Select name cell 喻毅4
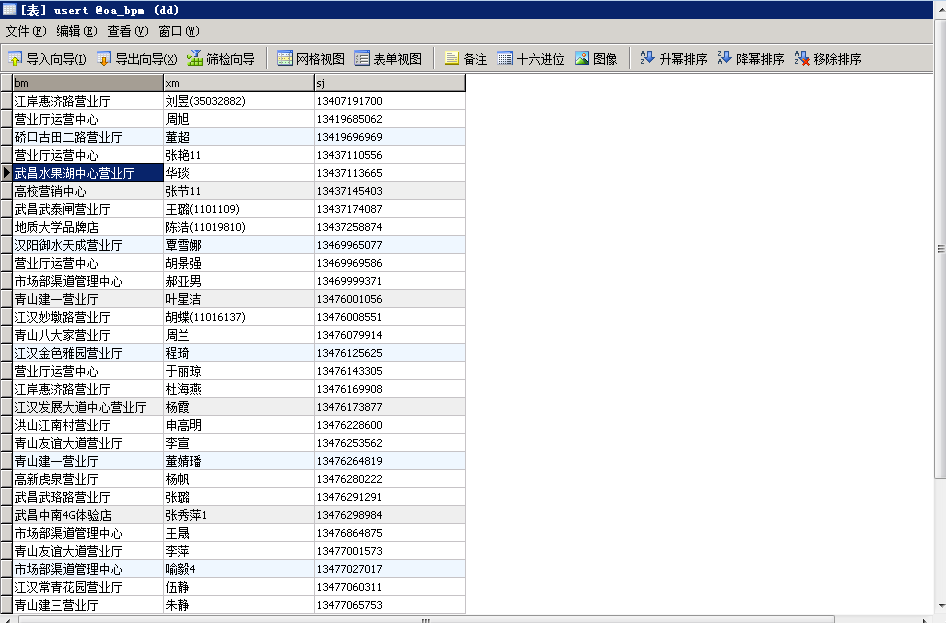 (x=239, y=569)
